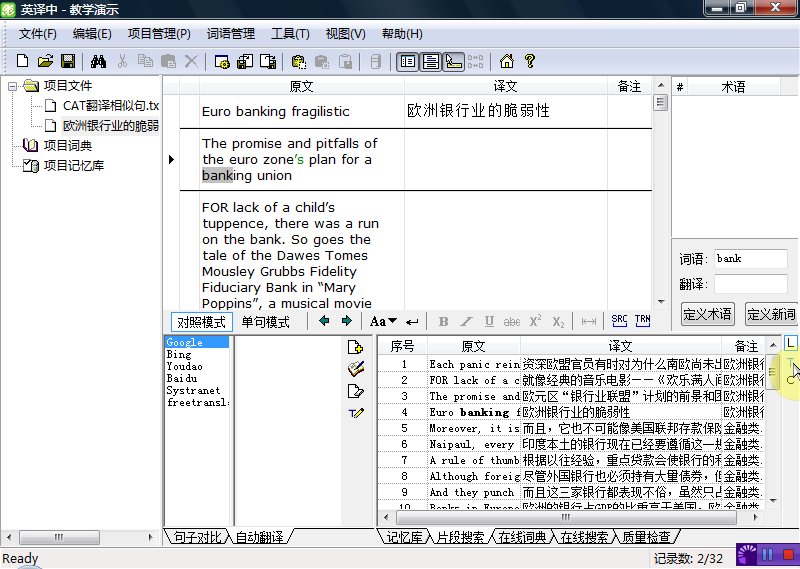Click the clipboard-with-selection toolbar icon
This screenshot has width=800, height=569.
pos(298,62)
